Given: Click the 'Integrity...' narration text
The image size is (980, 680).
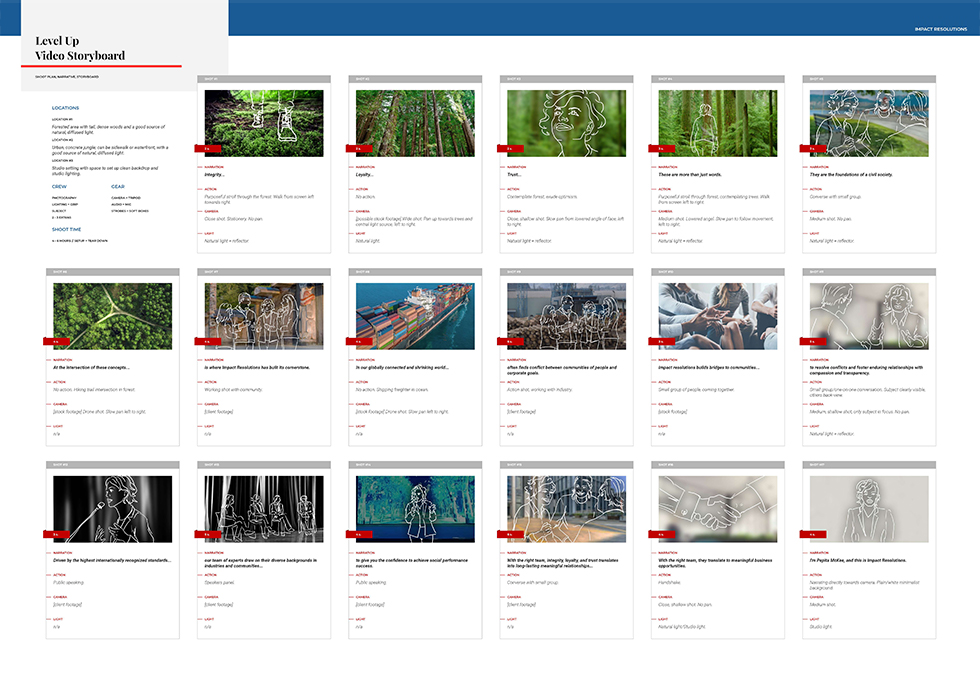Looking at the screenshot, I should [216, 174].
